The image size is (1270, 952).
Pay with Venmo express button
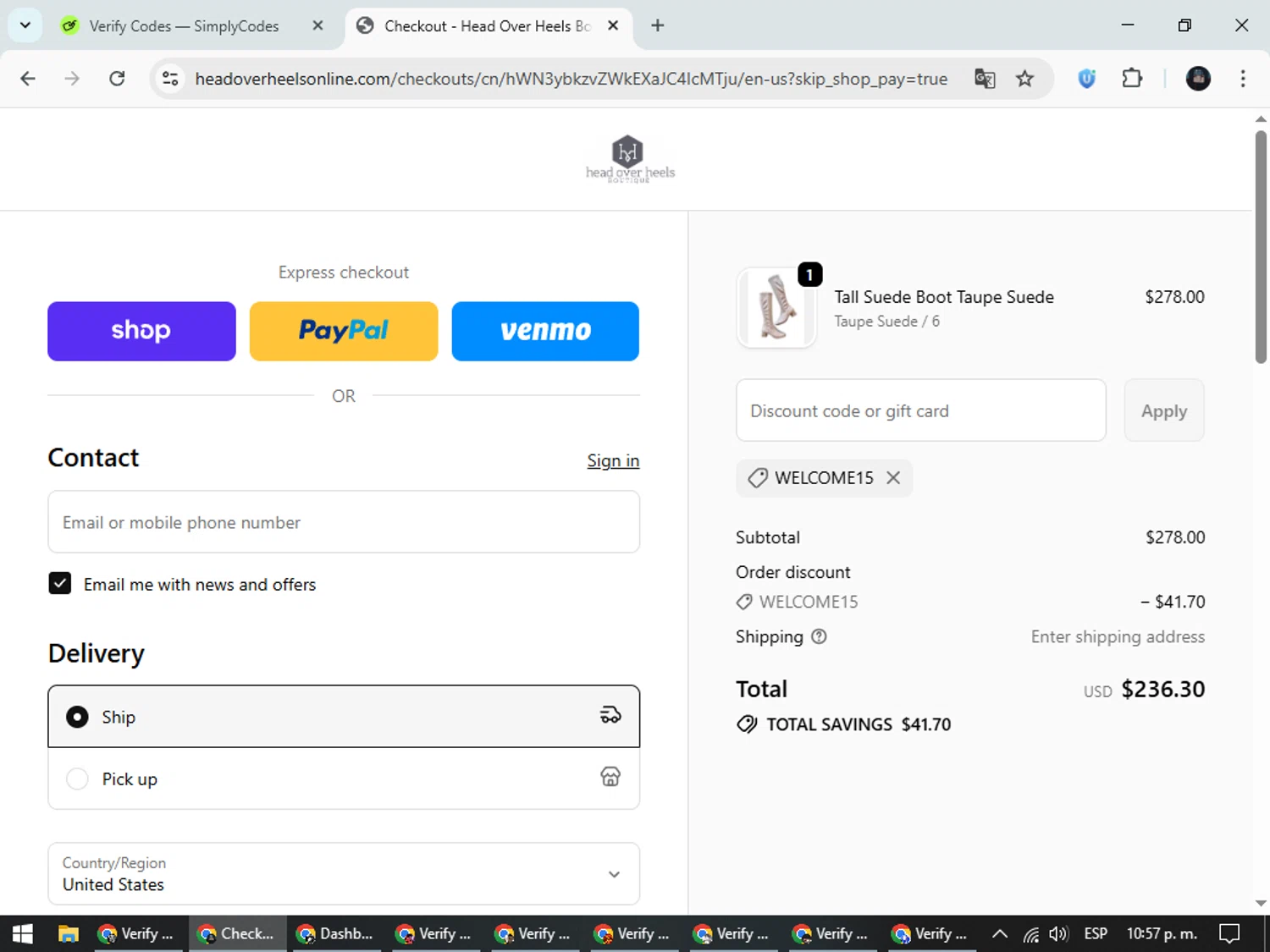point(545,331)
